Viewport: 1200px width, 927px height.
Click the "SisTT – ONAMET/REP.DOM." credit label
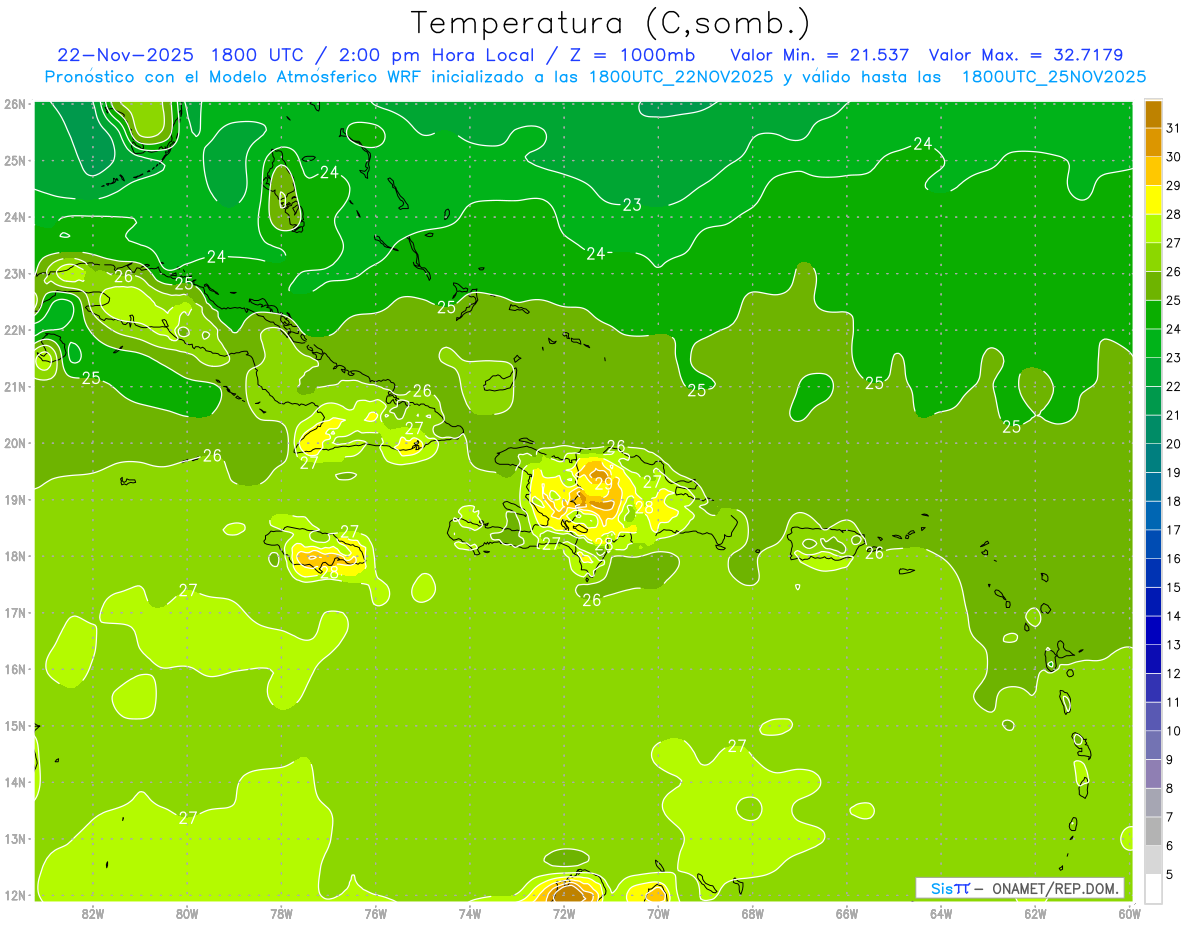(x=1020, y=888)
